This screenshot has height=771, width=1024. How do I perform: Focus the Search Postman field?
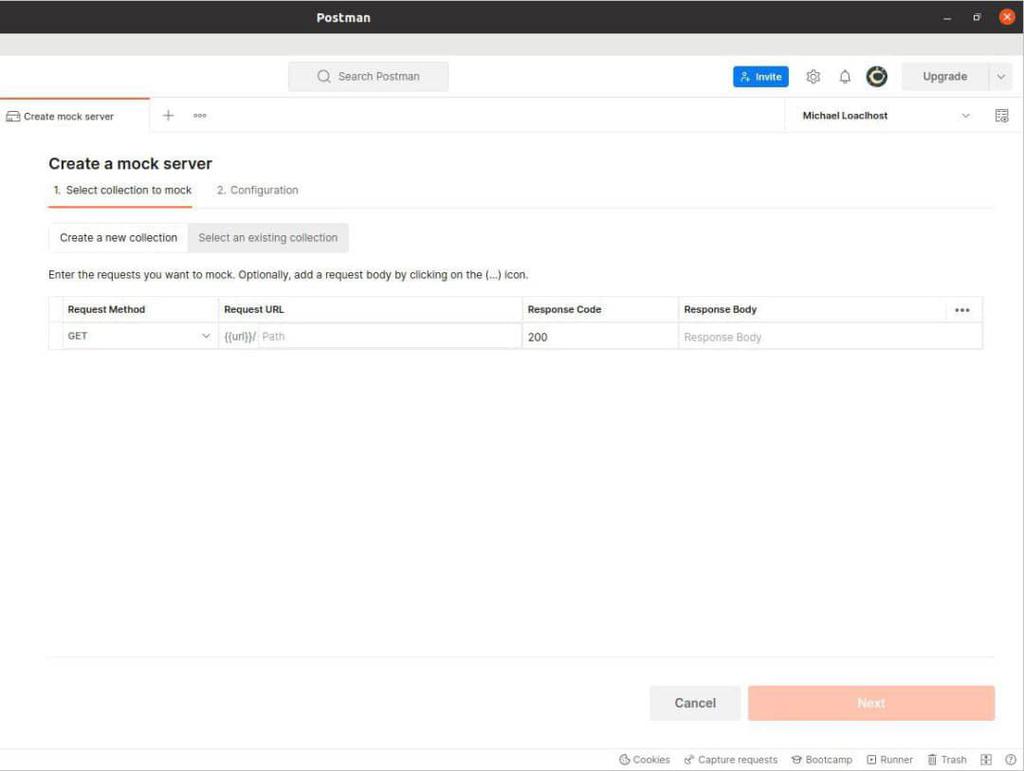tap(368, 76)
